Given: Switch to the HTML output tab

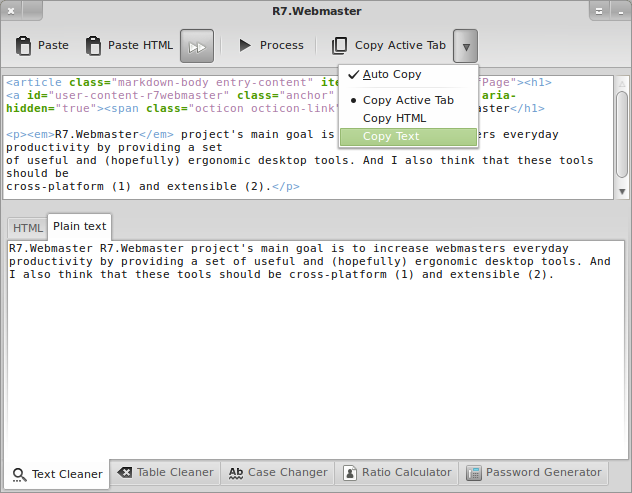Looking at the screenshot, I should [27, 228].
